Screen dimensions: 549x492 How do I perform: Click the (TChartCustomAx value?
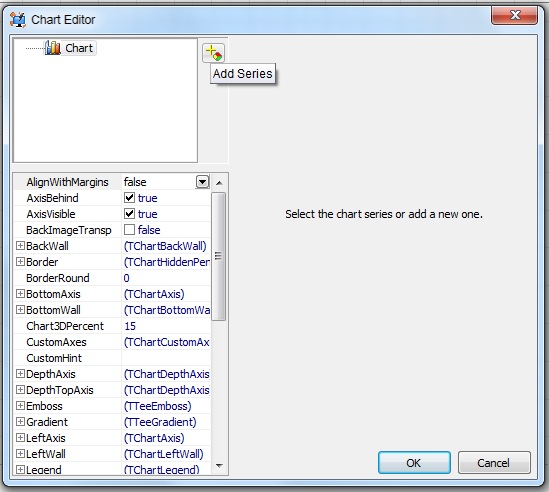coord(167,342)
